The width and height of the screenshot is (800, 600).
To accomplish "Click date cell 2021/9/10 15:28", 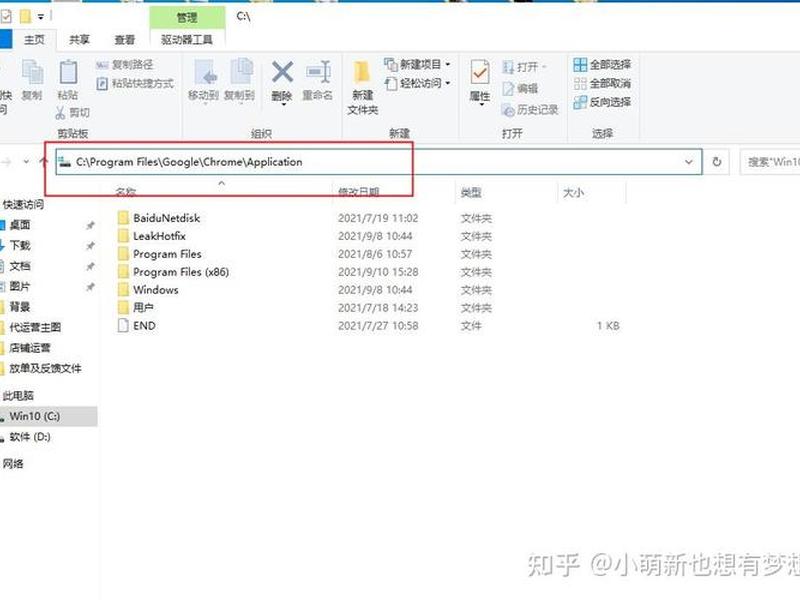I will click(378, 272).
